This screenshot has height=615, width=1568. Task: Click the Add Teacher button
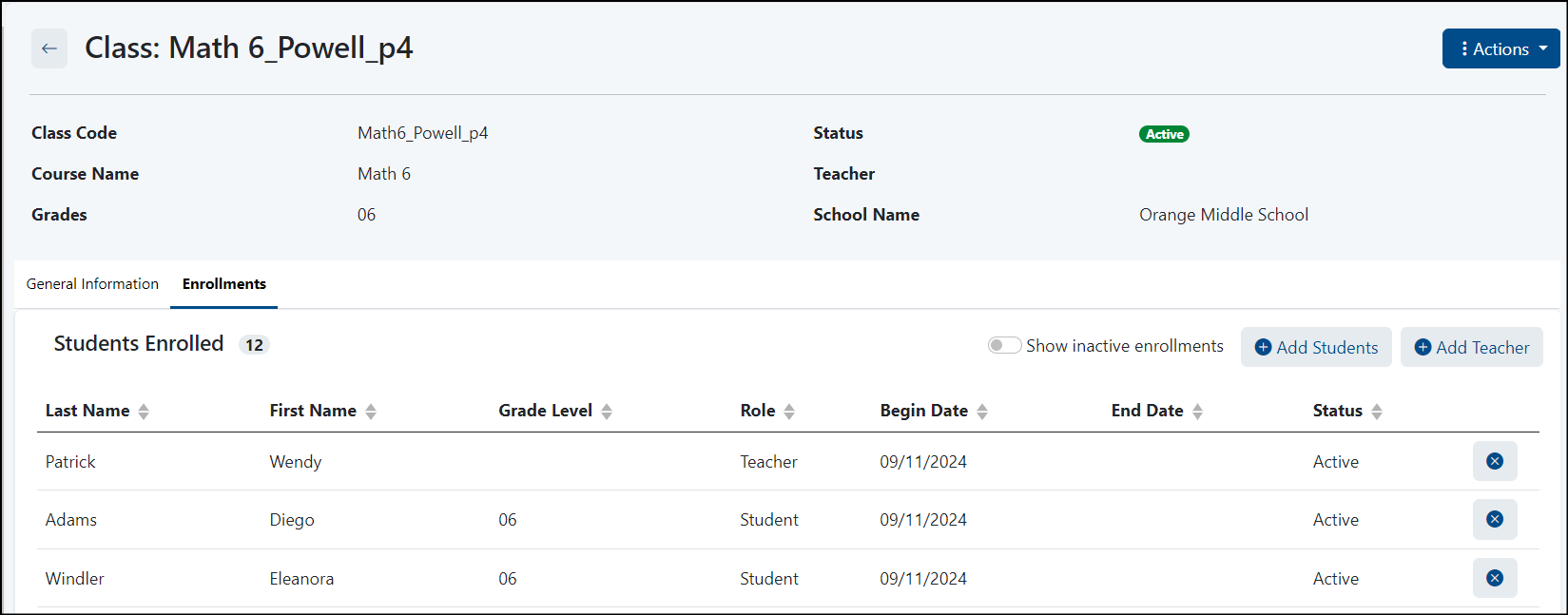[x=1471, y=347]
